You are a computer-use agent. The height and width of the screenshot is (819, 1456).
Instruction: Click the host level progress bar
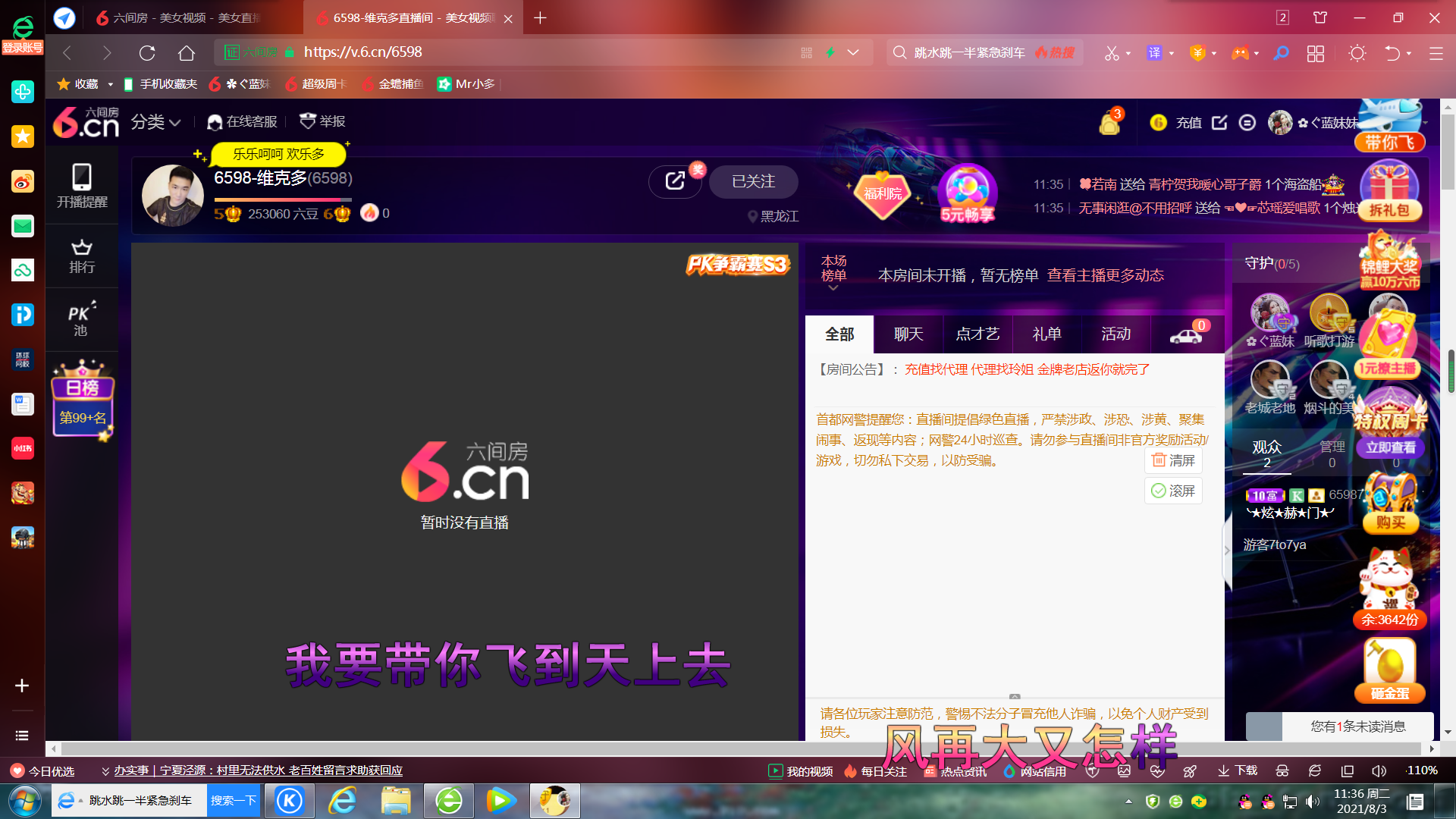[x=282, y=199]
